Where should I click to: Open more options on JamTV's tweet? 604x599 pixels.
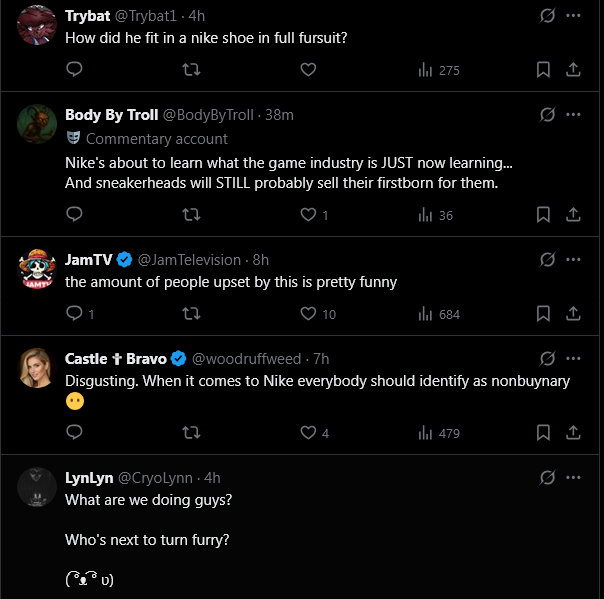coord(574,259)
